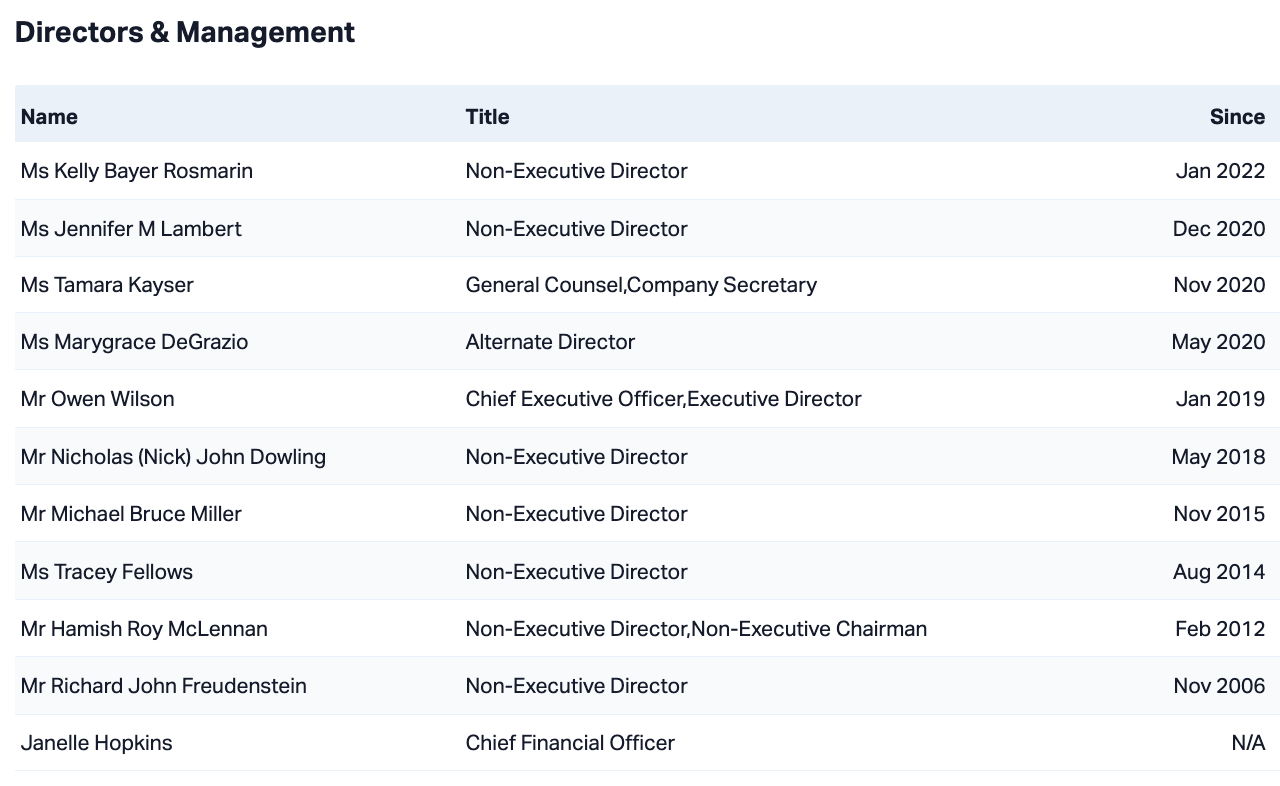Click Ms Tracey Fellows name
The image size is (1280, 786).
106,572
